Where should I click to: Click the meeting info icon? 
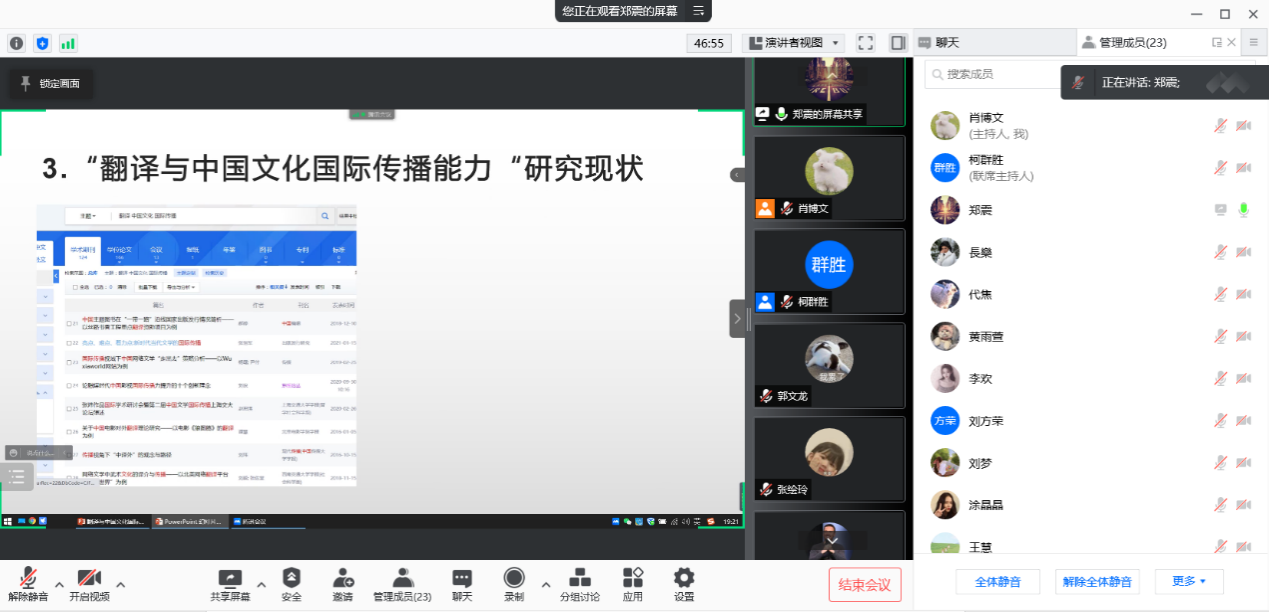click(x=16, y=43)
